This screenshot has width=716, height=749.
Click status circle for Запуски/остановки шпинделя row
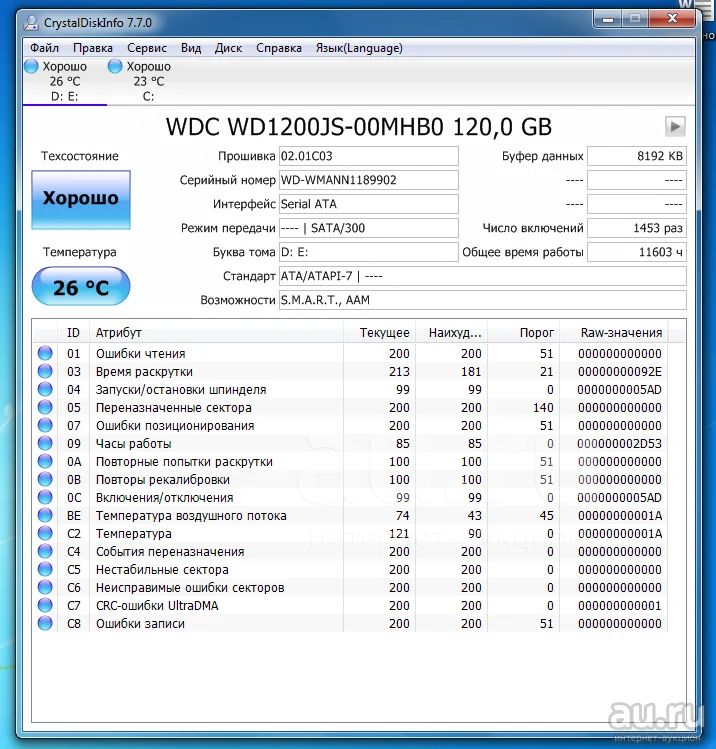point(45,389)
